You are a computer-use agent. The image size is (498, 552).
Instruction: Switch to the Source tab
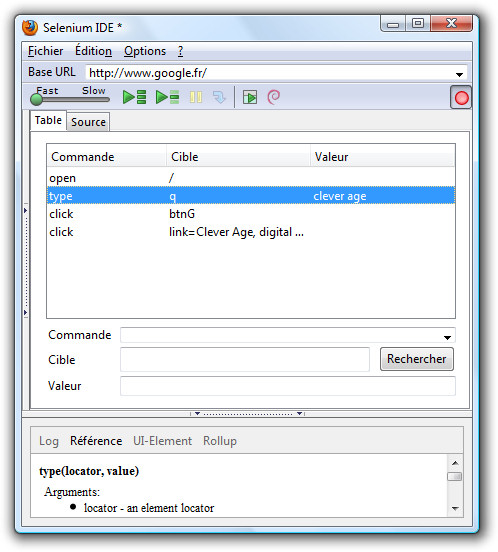point(88,122)
